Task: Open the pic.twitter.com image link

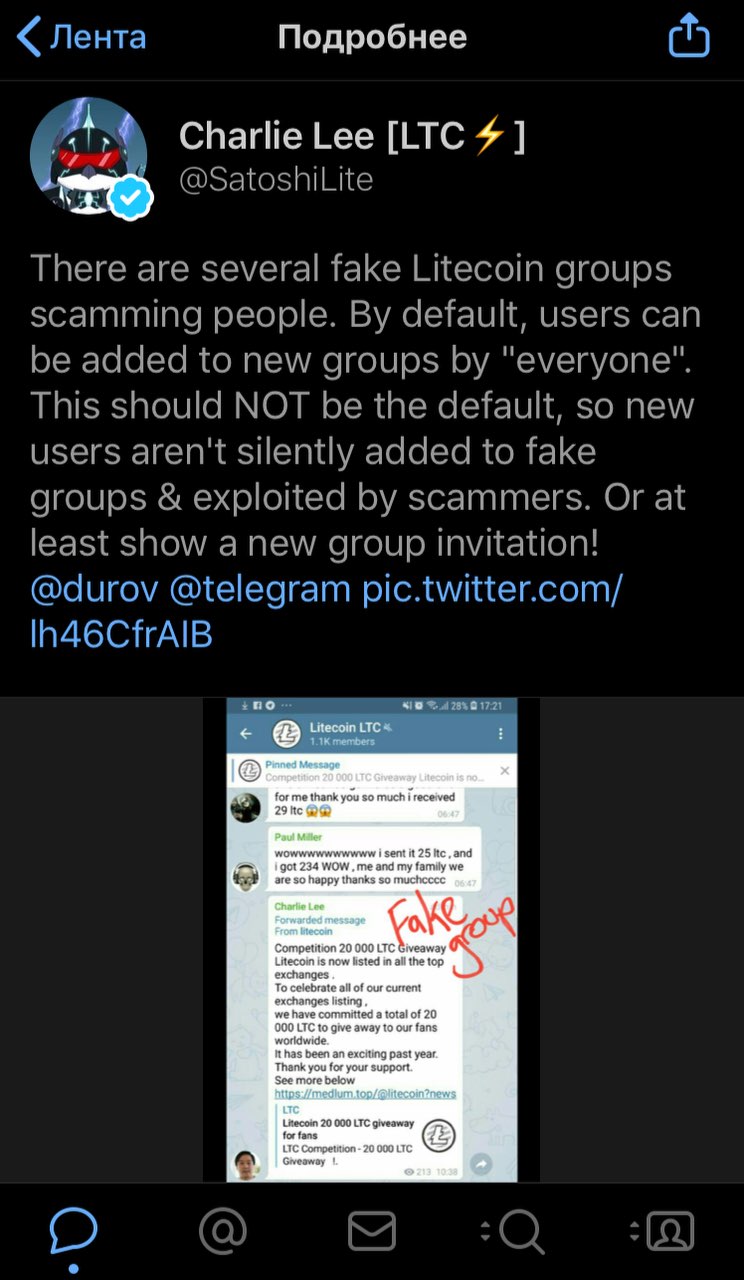Action: click(x=326, y=611)
